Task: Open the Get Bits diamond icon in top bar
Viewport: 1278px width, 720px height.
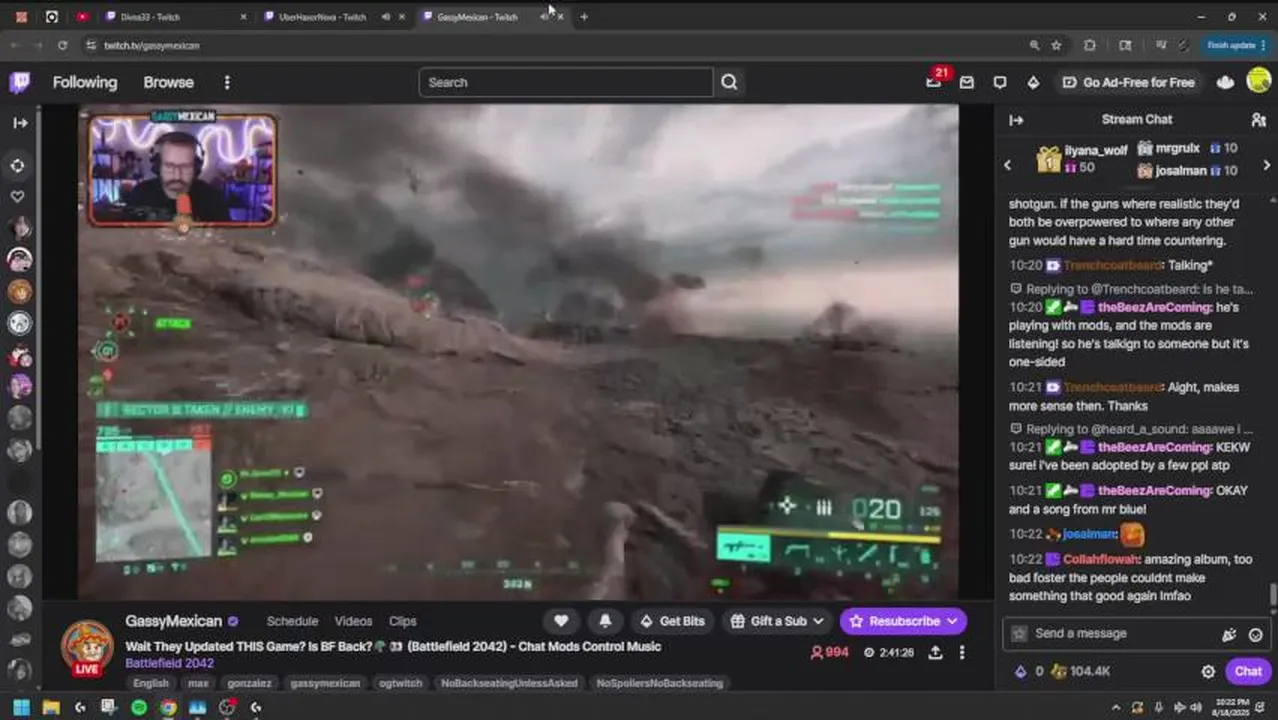Action: click(1033, 82)
